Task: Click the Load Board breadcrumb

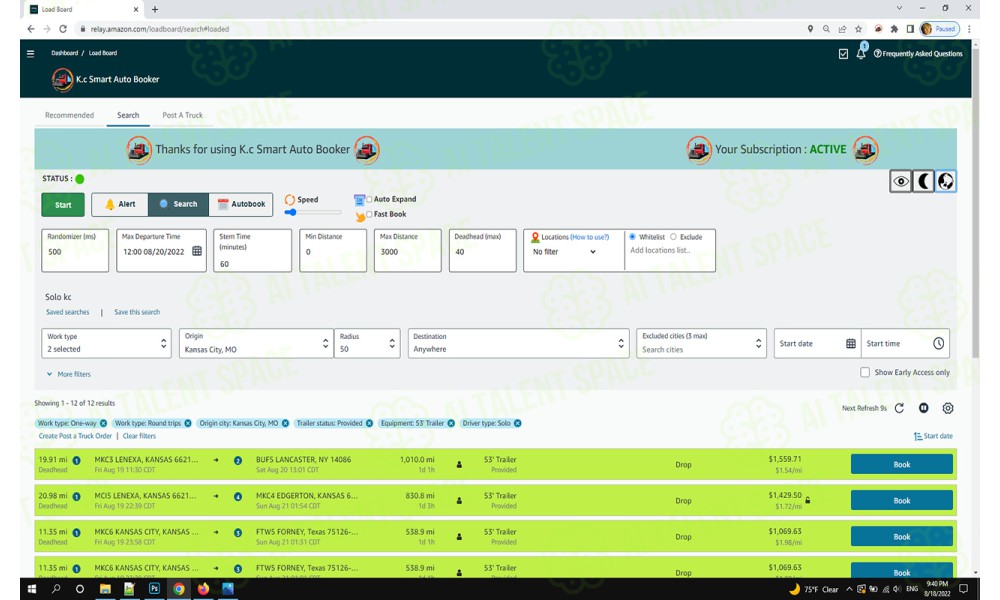Action: click(x=103, y=53)
